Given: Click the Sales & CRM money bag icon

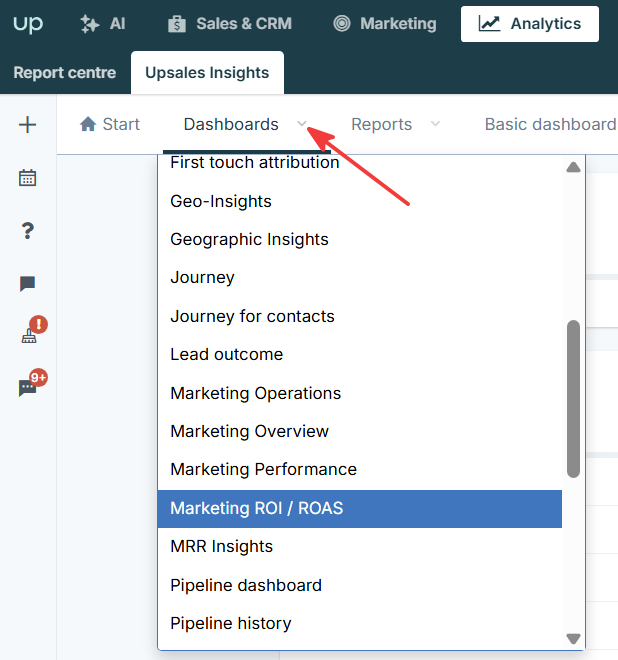Looking at the screenshot, I should coord(177,24).
